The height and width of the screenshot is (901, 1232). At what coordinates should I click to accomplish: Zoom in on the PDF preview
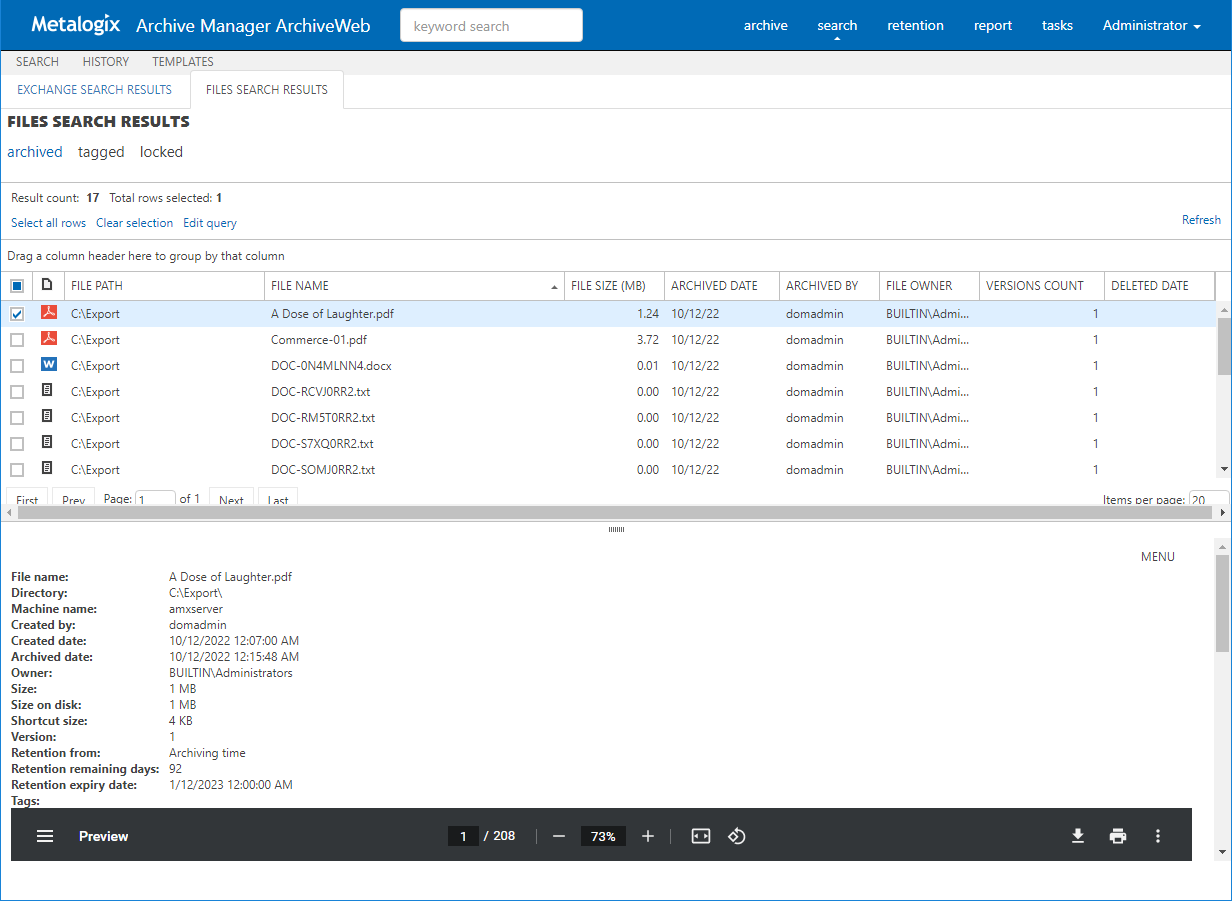coord(648,836)
